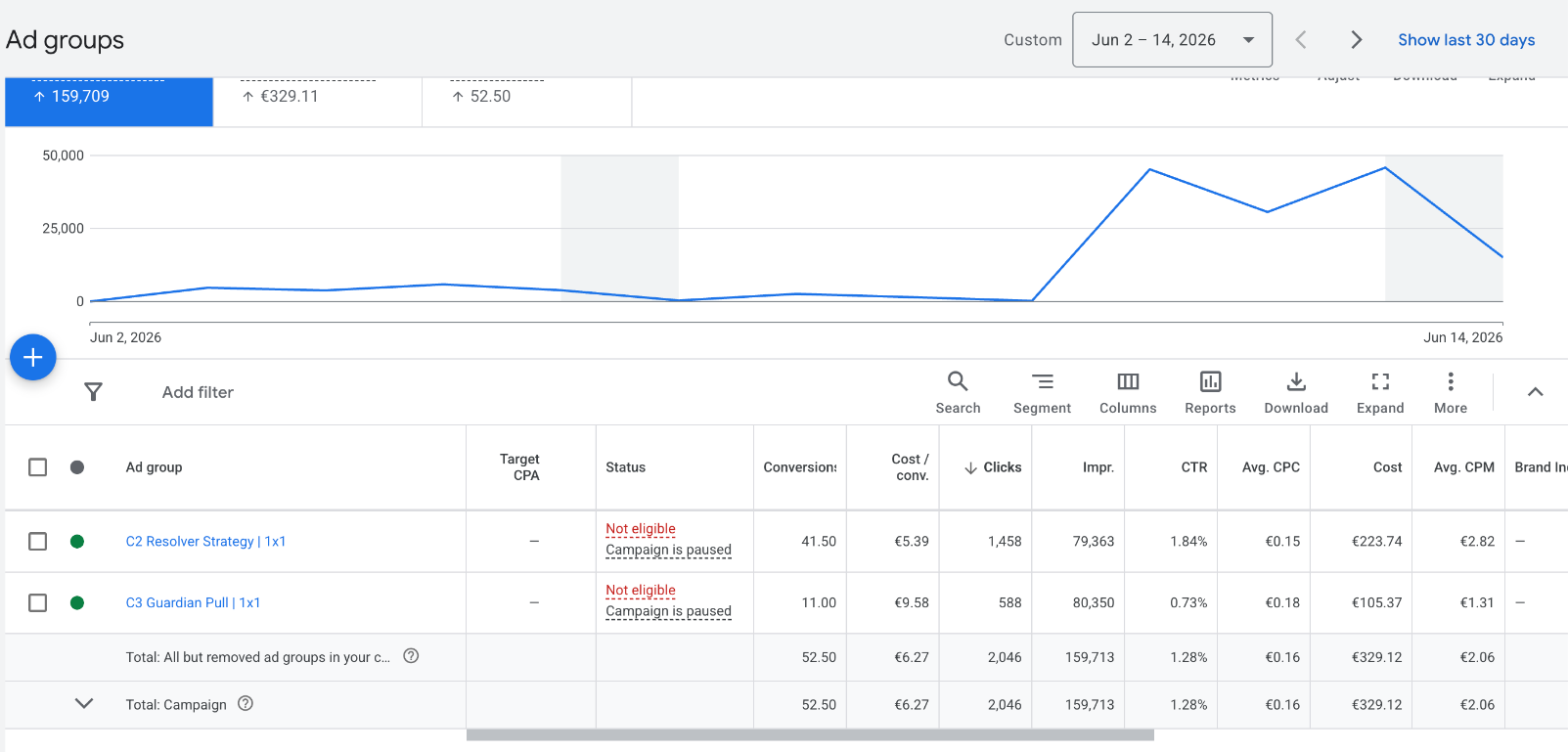Open help for Total: All but removed row
Screen dimensions: 1568x752
pos(411,656)
